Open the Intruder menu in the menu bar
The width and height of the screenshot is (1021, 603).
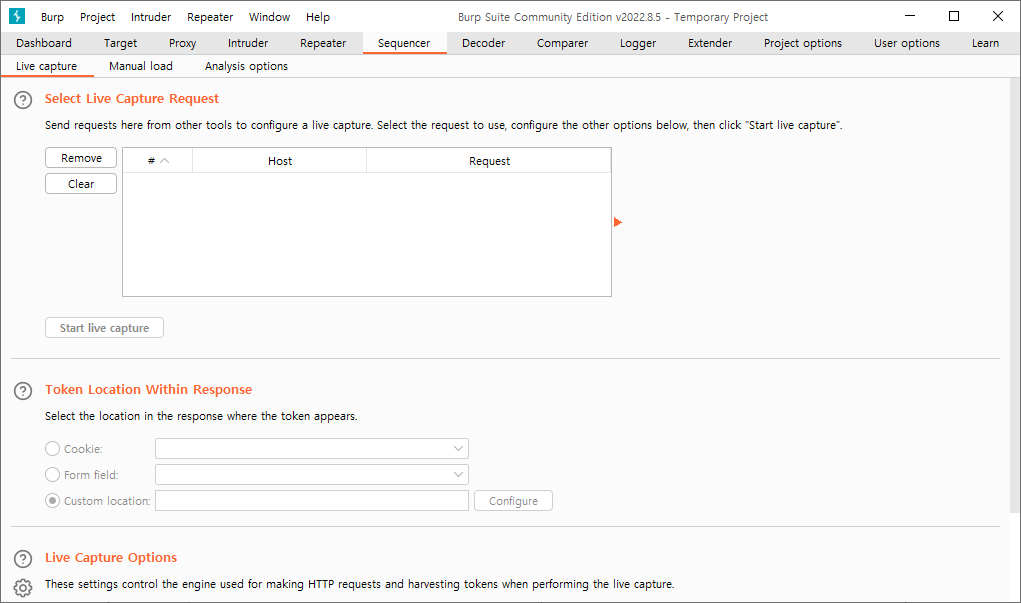pos(151,17)
